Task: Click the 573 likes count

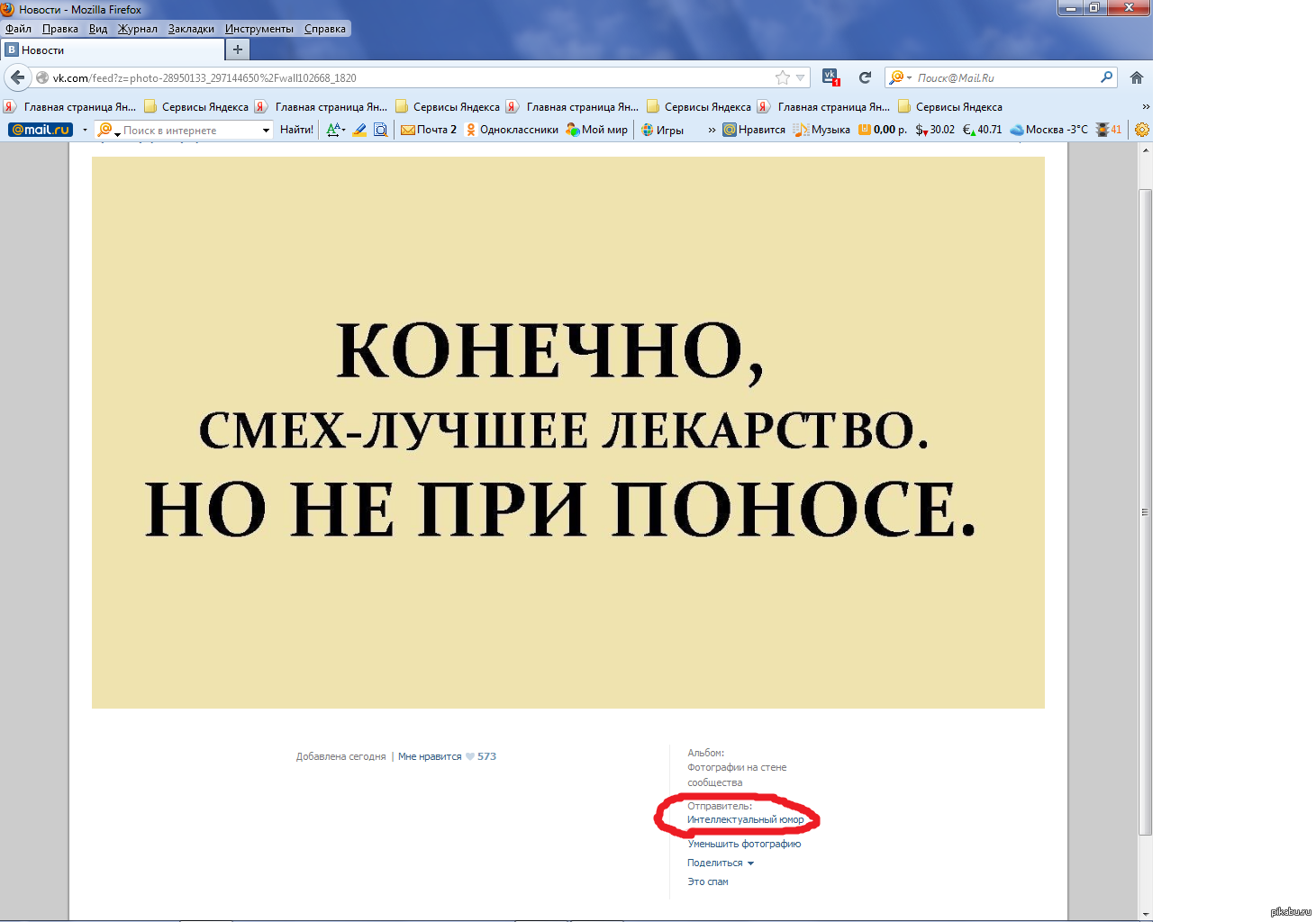Action: [x=486, y=756]
